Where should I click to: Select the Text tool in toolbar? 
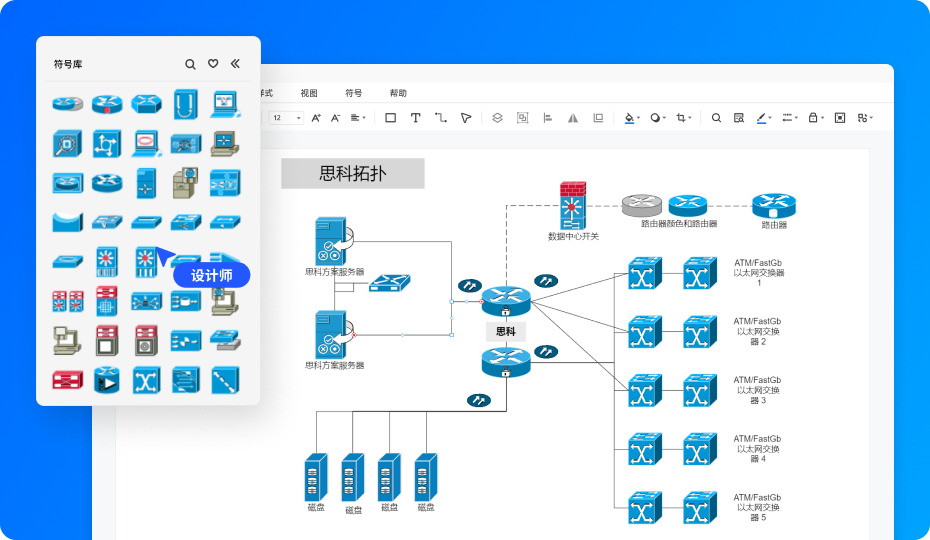(415, 118)
